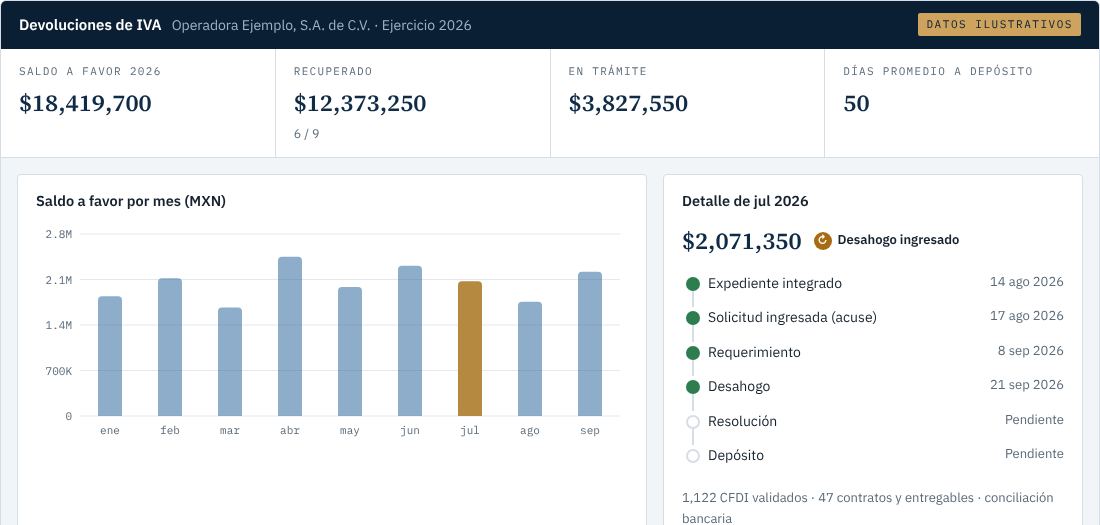Click the 6 / 9 recovered count

point(307,133)
